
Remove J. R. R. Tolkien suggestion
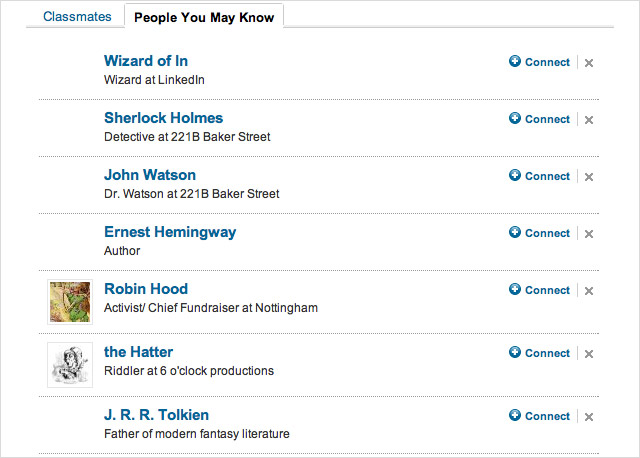[x=589, y=417]
